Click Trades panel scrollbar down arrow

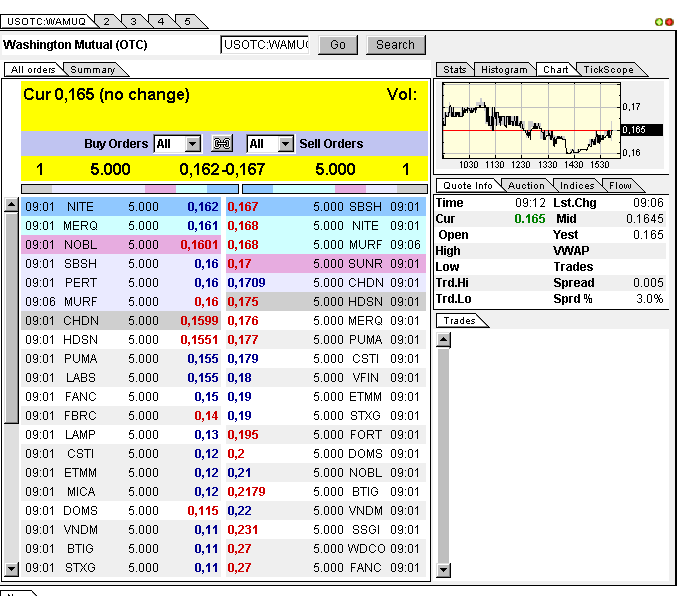point(444,570)
